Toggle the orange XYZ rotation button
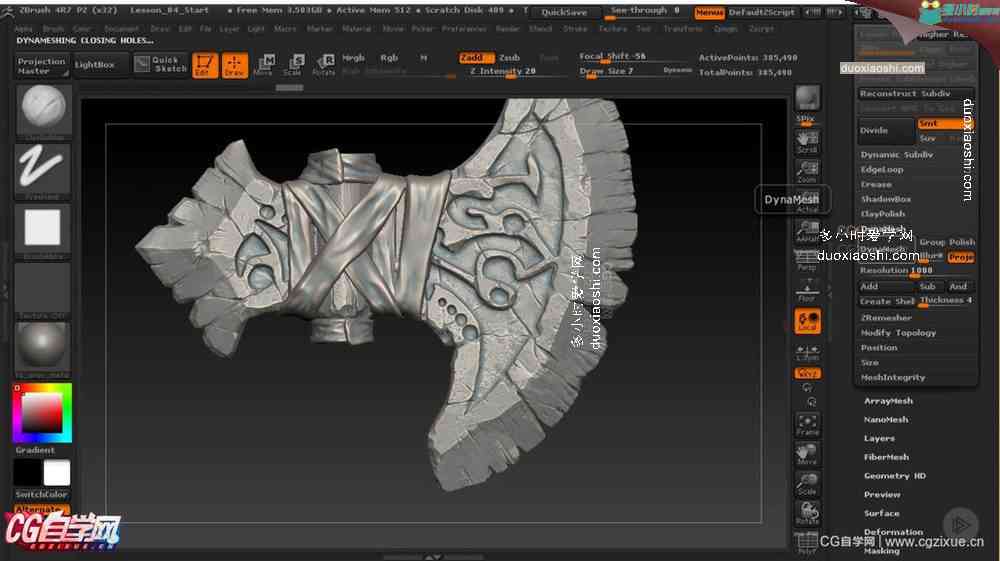 [807, 373]
